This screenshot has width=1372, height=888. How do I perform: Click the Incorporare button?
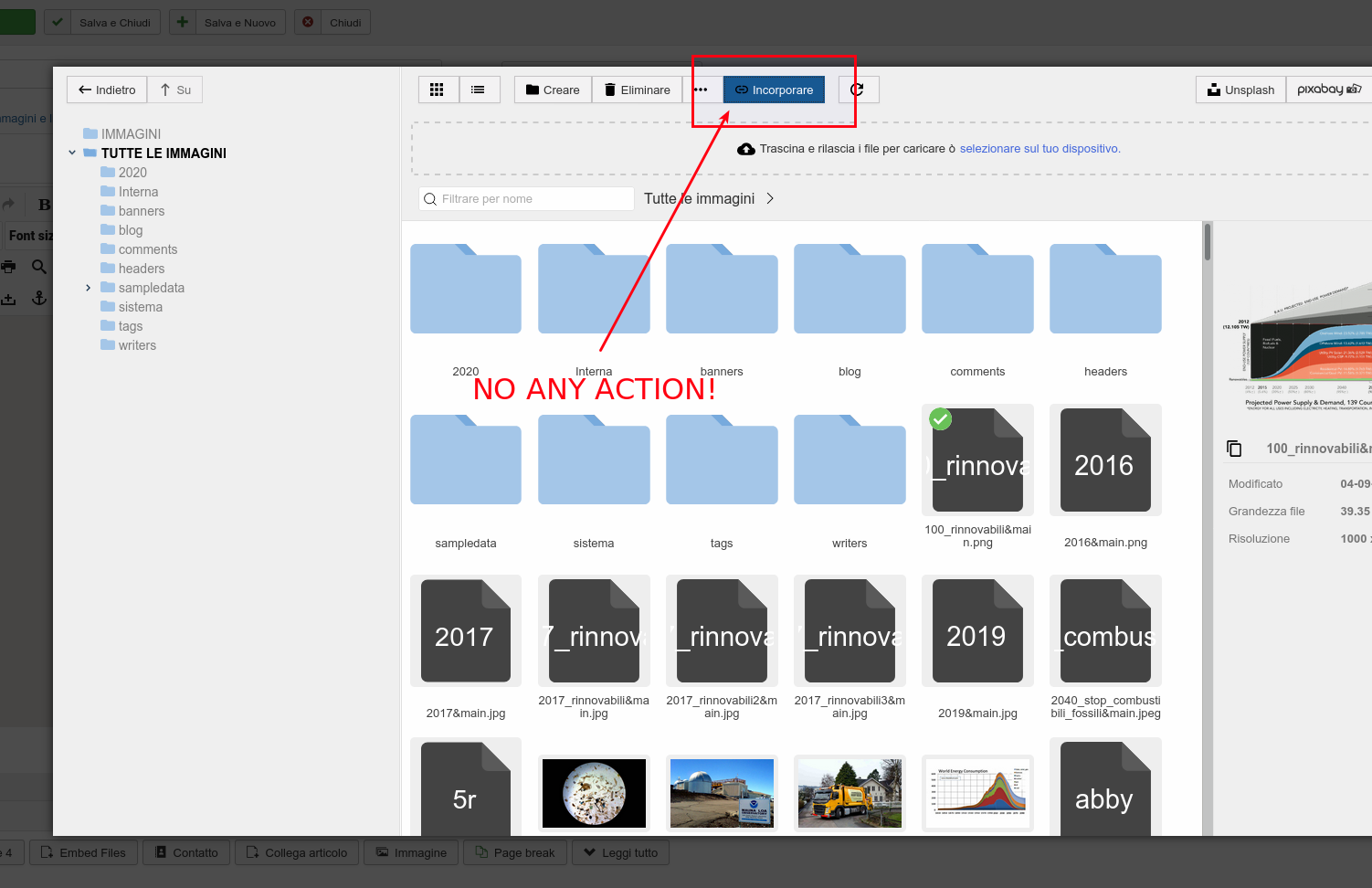pos(774,90)
